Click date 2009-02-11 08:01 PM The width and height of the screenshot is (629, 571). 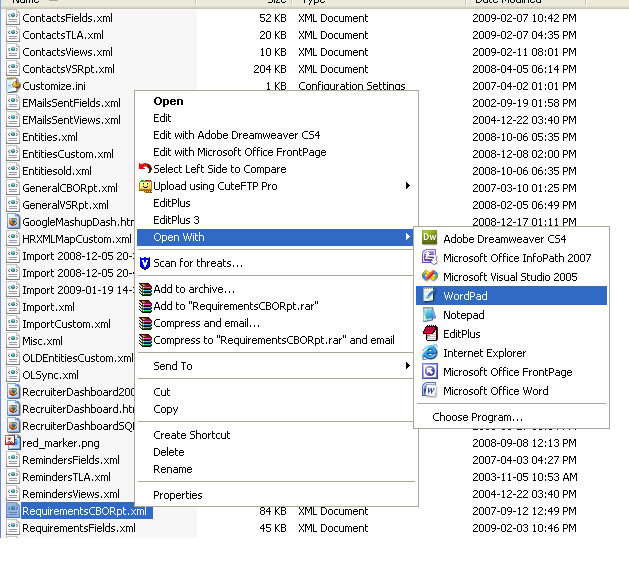coord(524,52)
